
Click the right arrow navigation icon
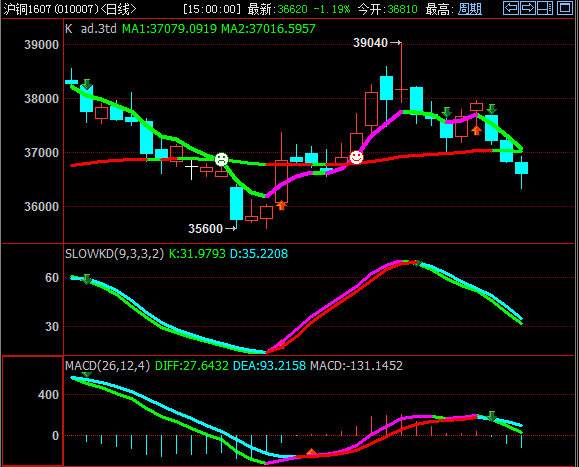528,8
